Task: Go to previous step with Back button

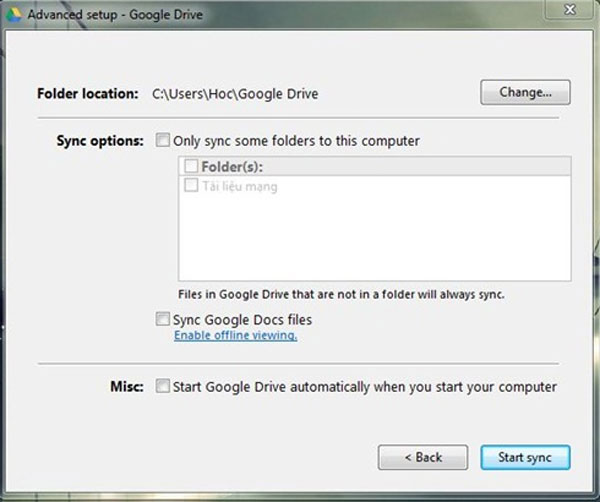Action: click(x=423, y=457)
